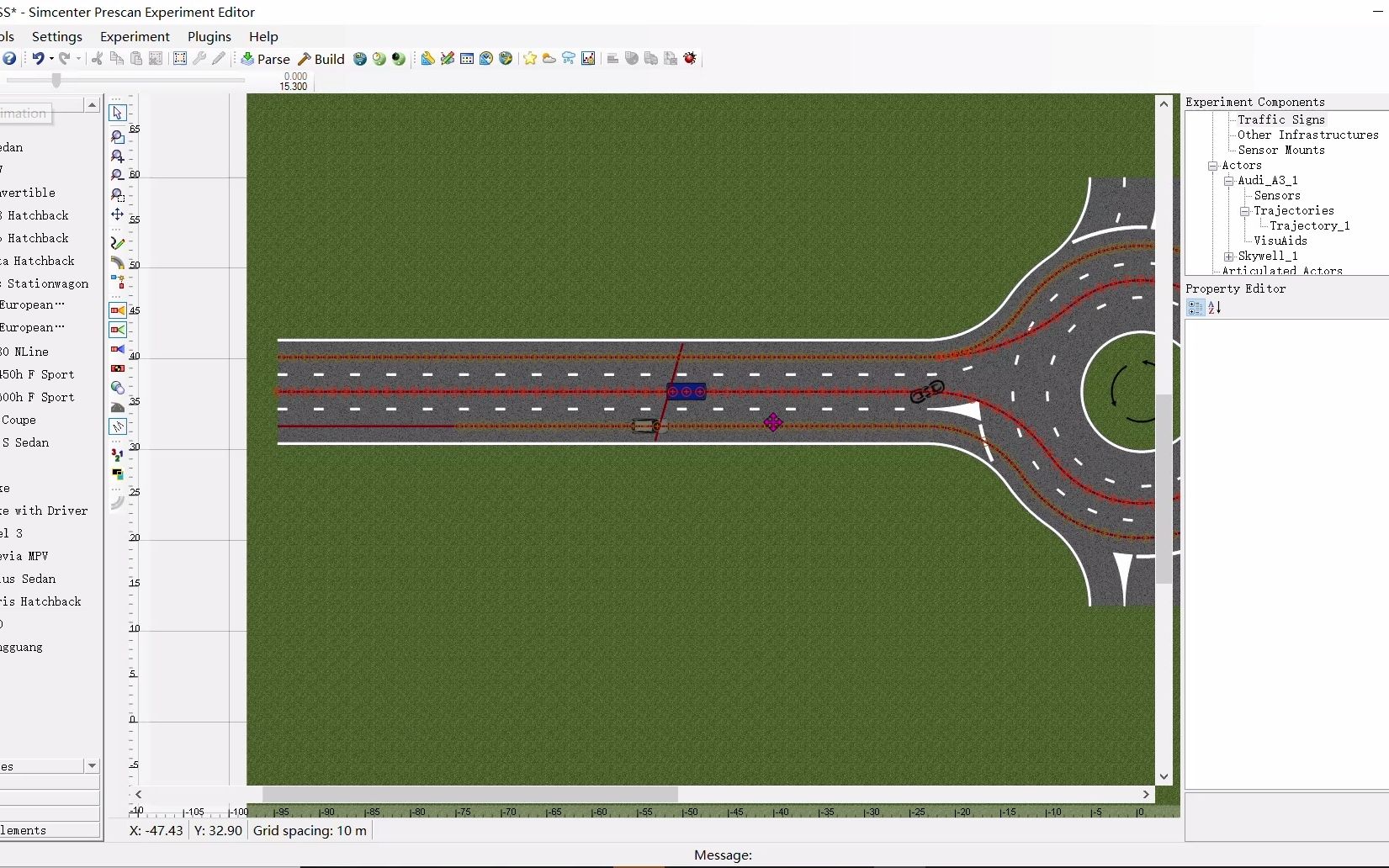Open the sun-and-cloud weather settings icon

(x=549, y=58)
